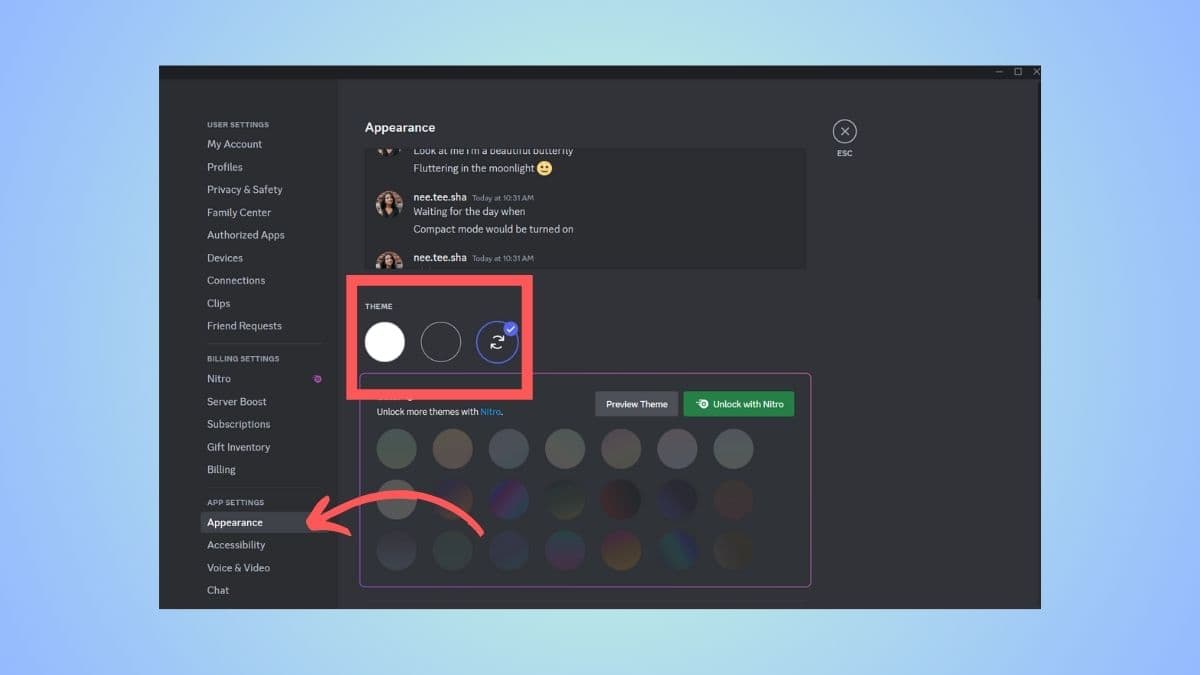Image resolution: width=1200 pixels, height=675 pixels.
Task: Click the smiley emoji after 'moonlight'
Action: (545, 168)
